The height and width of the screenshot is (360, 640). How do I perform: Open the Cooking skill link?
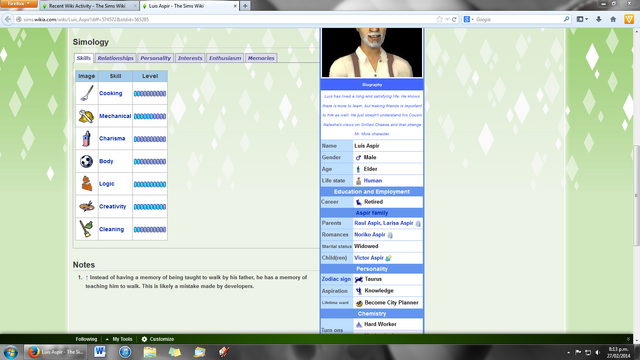pyautogui.click(x=111, y=93)
